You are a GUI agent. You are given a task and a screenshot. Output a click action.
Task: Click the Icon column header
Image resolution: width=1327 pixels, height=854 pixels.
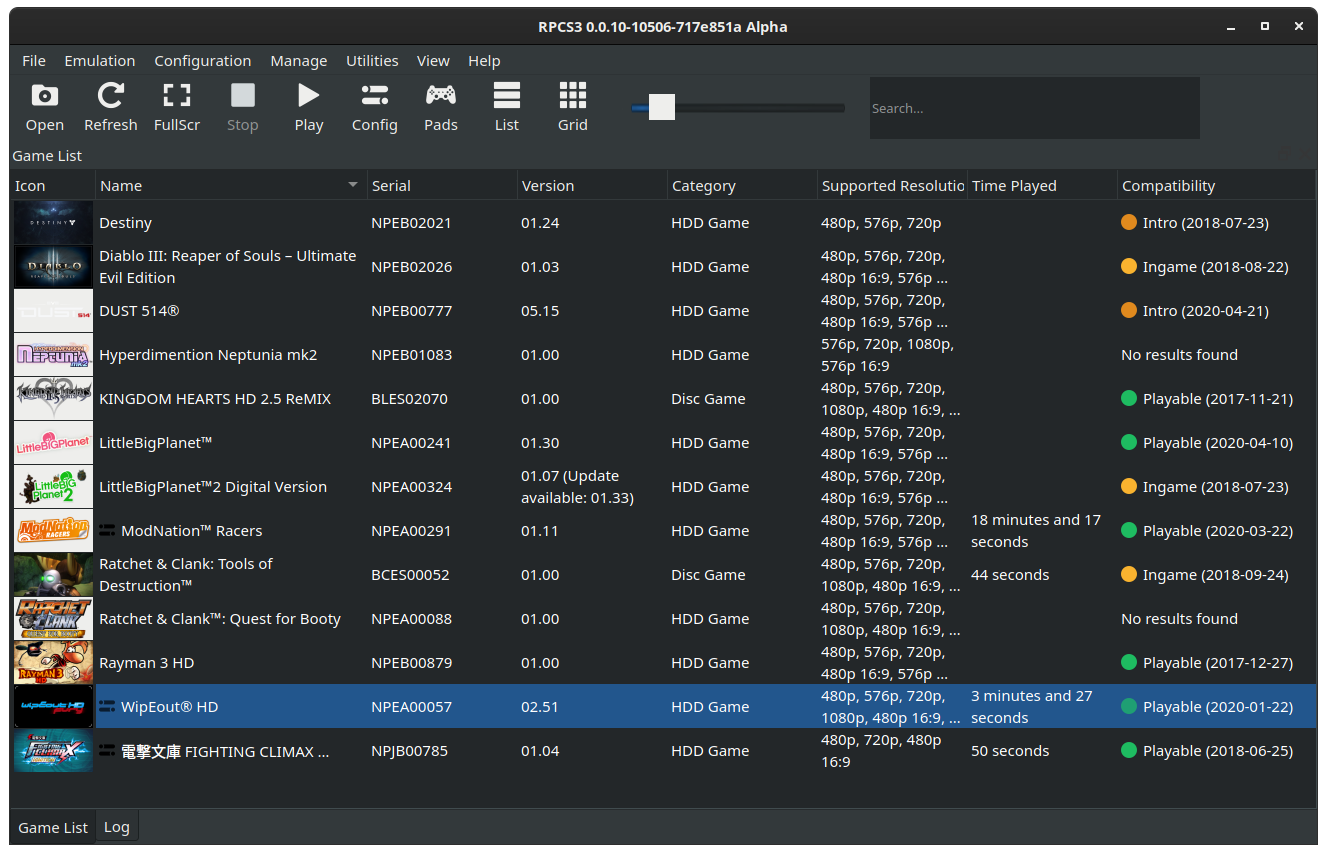tap(53, 186)
